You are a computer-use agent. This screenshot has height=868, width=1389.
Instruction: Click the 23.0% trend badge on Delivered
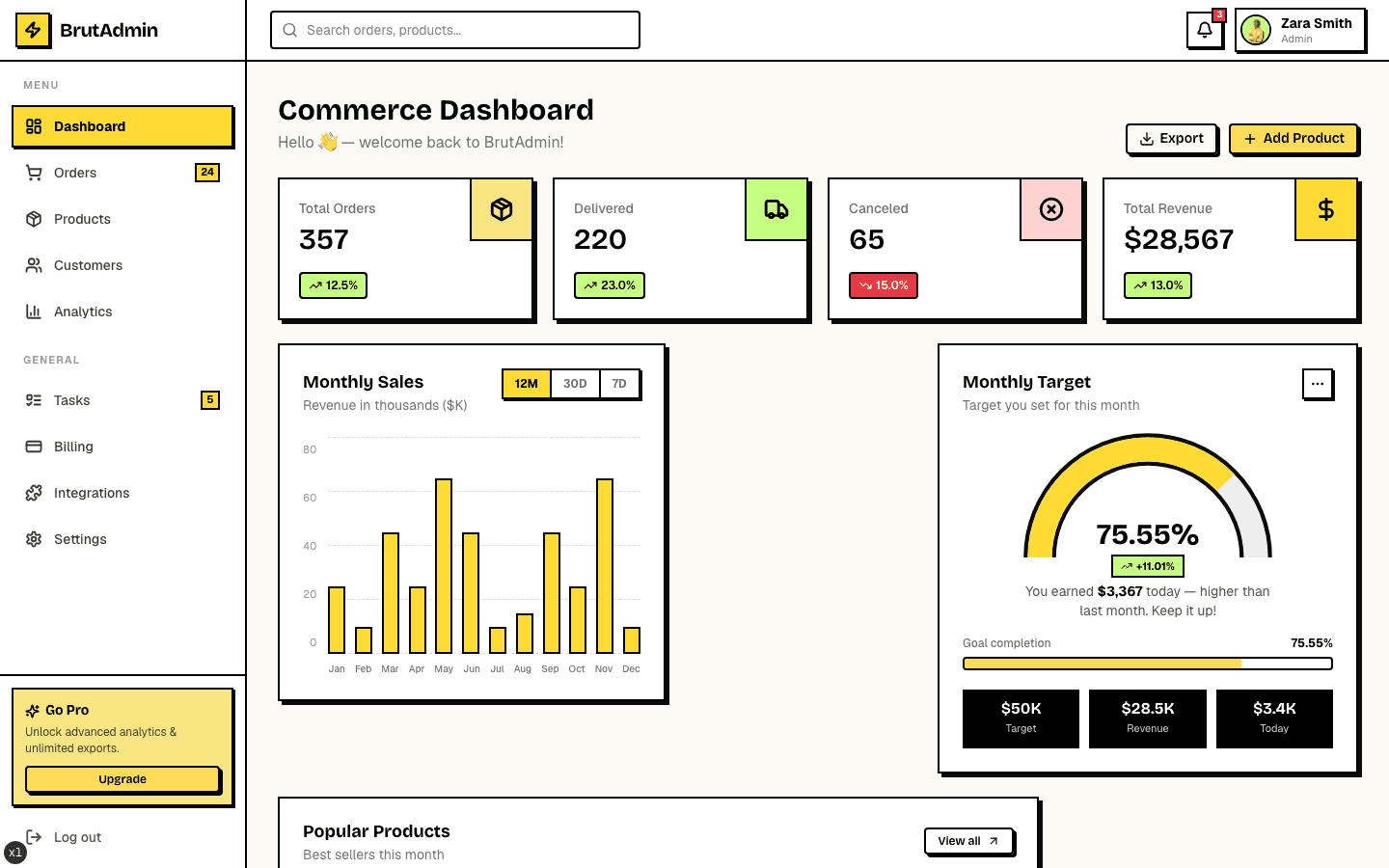point(610,285)
